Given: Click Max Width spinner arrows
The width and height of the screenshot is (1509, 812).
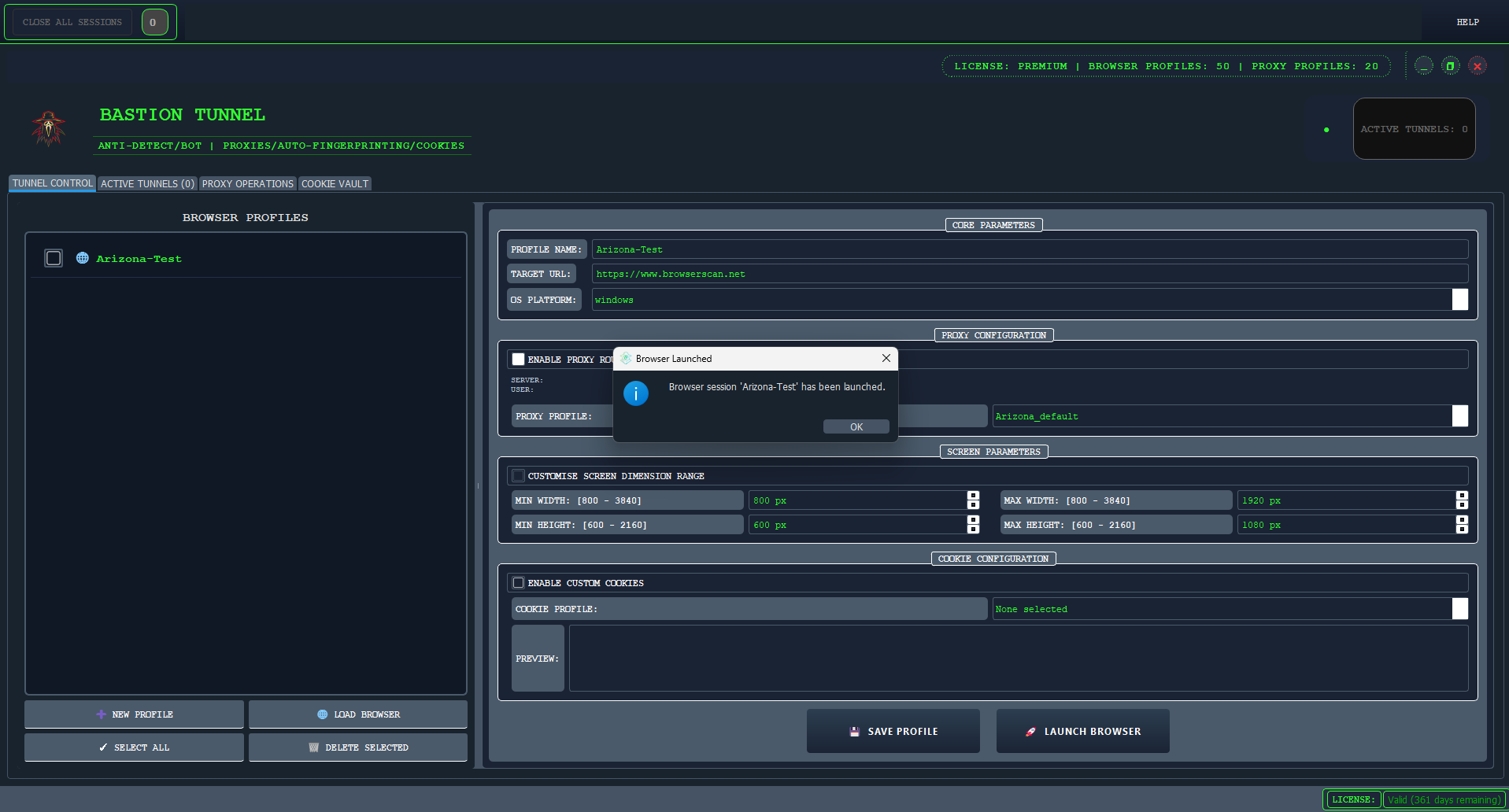Looking at the screenshot, I should tap(1462, 500).
